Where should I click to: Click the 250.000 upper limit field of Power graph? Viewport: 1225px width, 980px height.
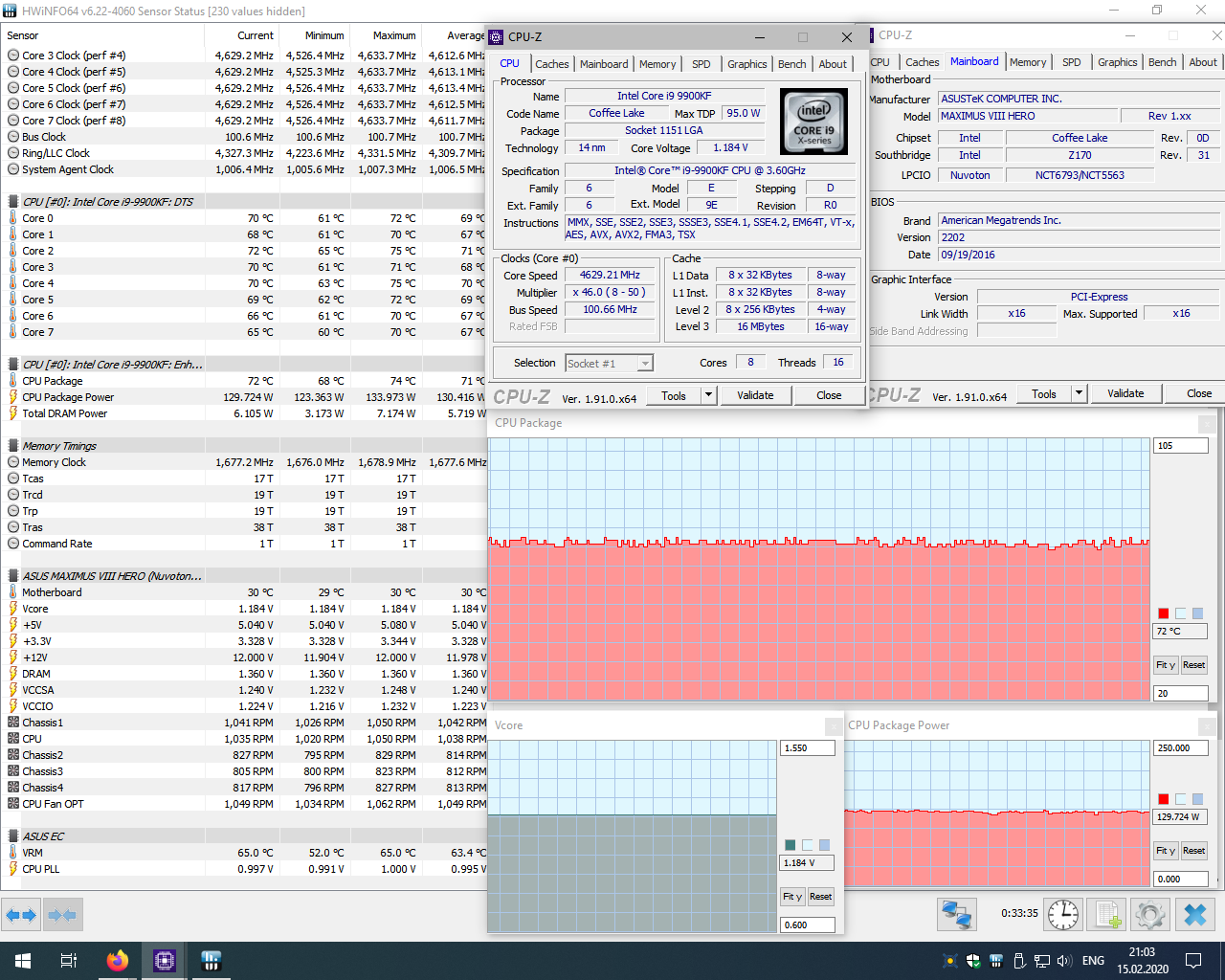tap(1181, 748)
